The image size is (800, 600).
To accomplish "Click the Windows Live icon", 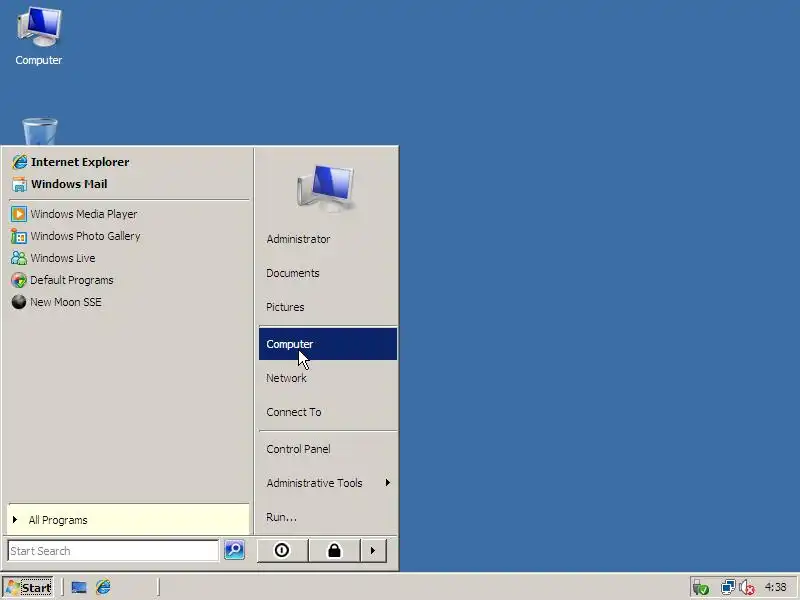I will point(19,258).
